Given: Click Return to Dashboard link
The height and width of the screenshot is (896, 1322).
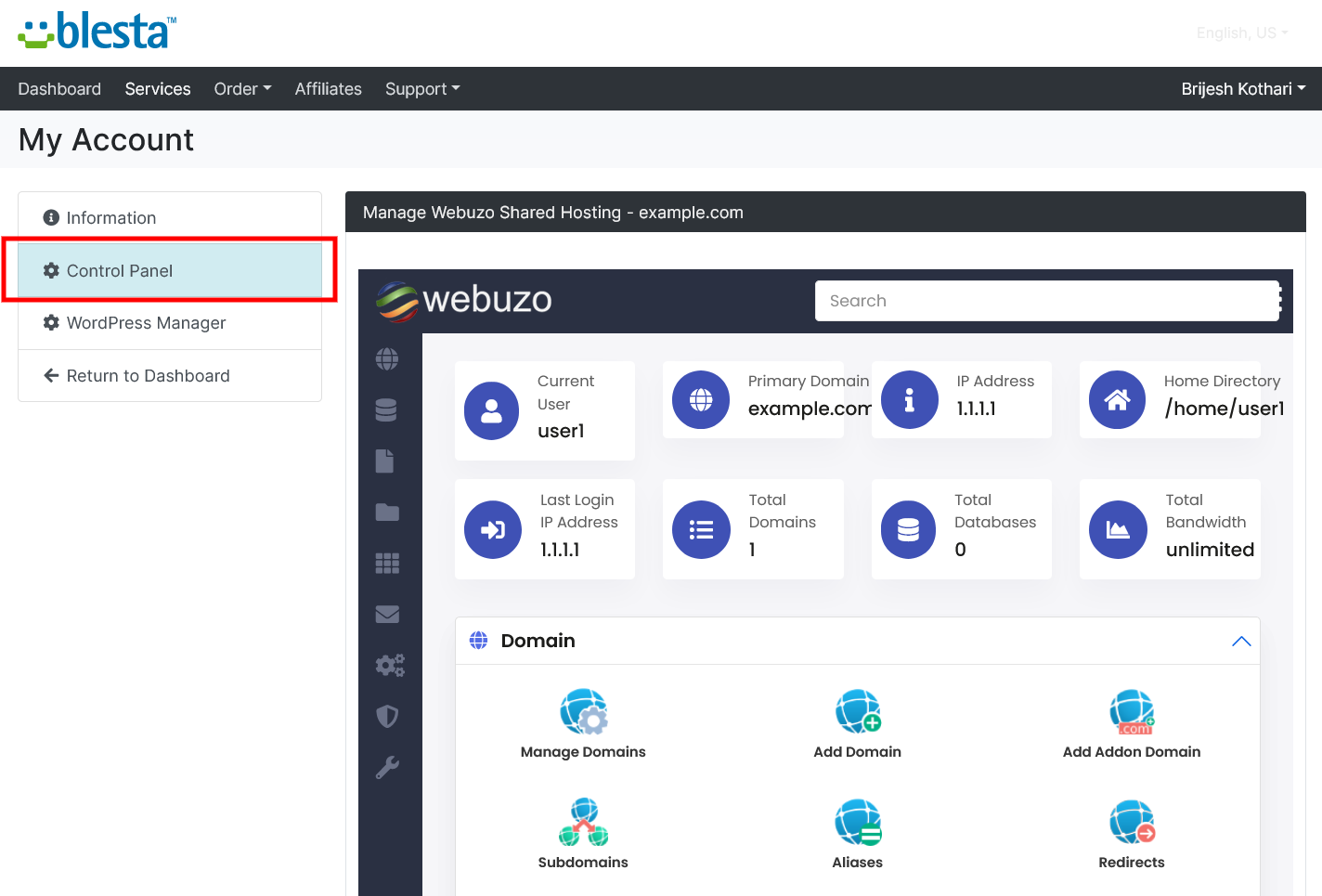Looking at the screenshot, I should 148,376.
